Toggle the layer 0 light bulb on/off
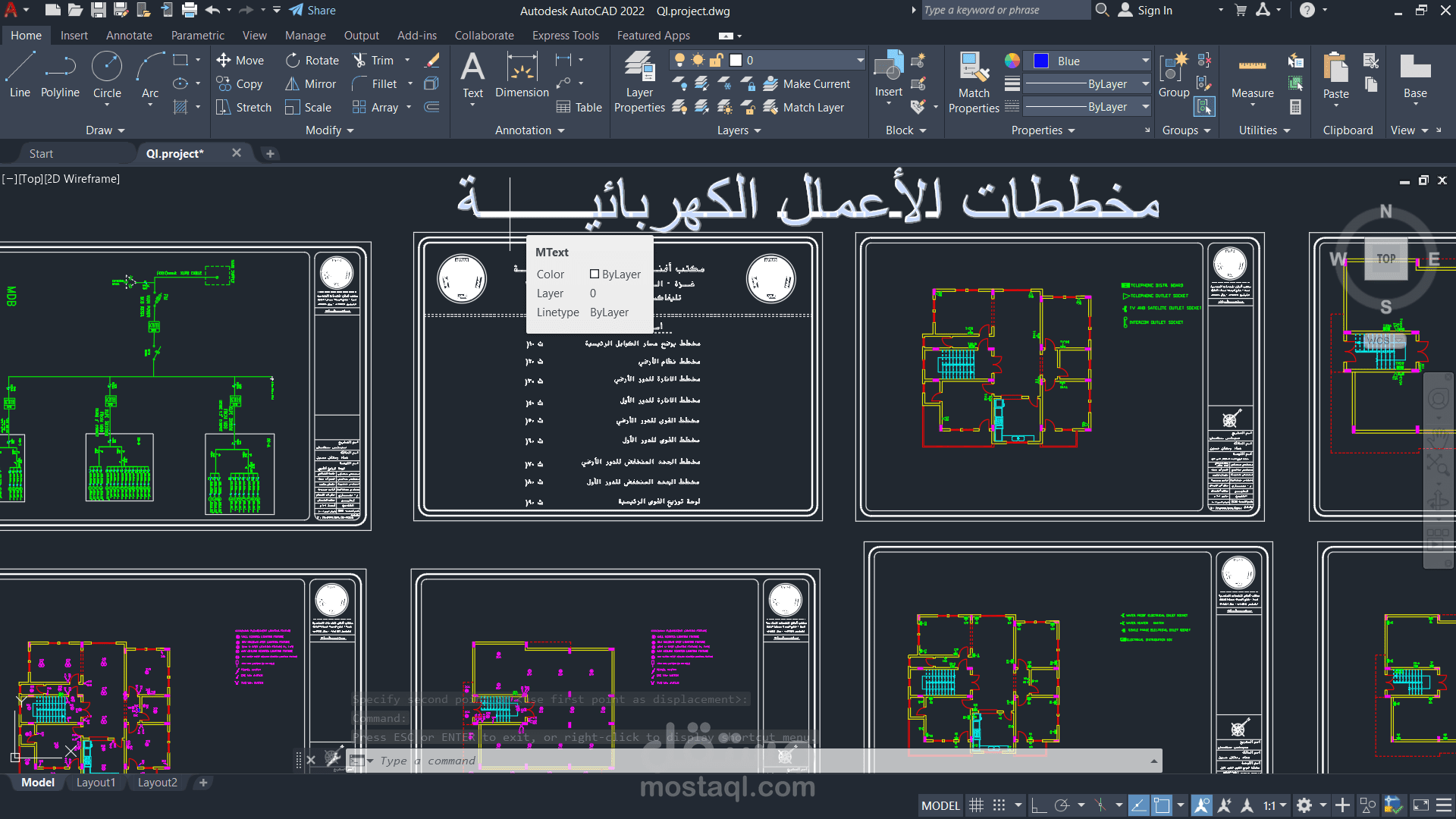This screenshot has width=1456, height=819. [682, 59]
